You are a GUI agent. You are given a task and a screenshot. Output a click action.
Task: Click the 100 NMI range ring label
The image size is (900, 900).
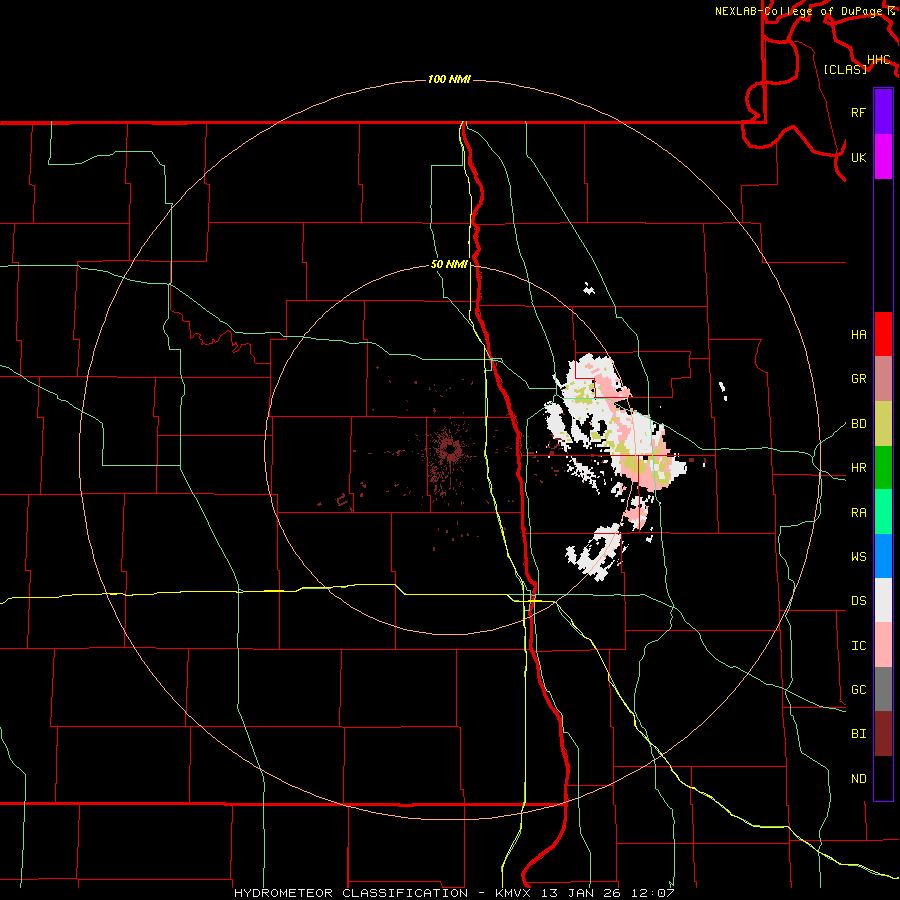[x=449, y=79]
